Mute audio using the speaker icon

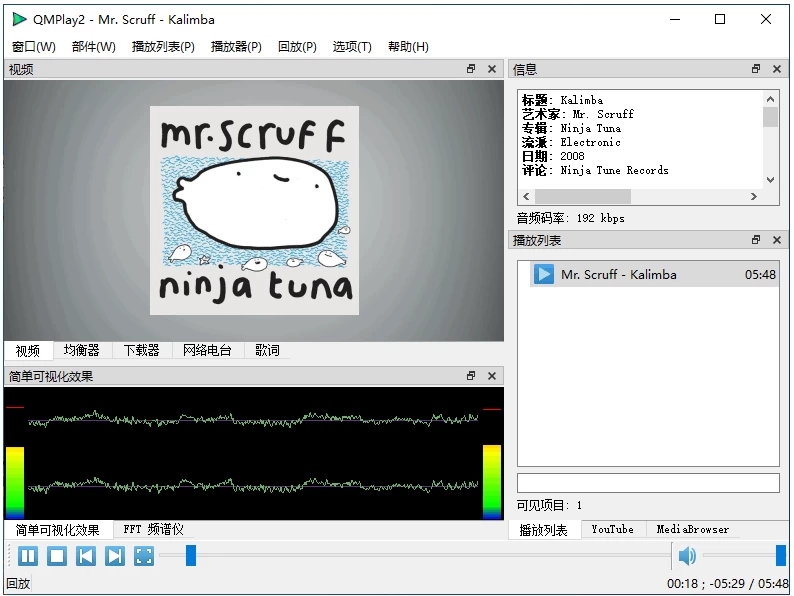pos(687,556)
